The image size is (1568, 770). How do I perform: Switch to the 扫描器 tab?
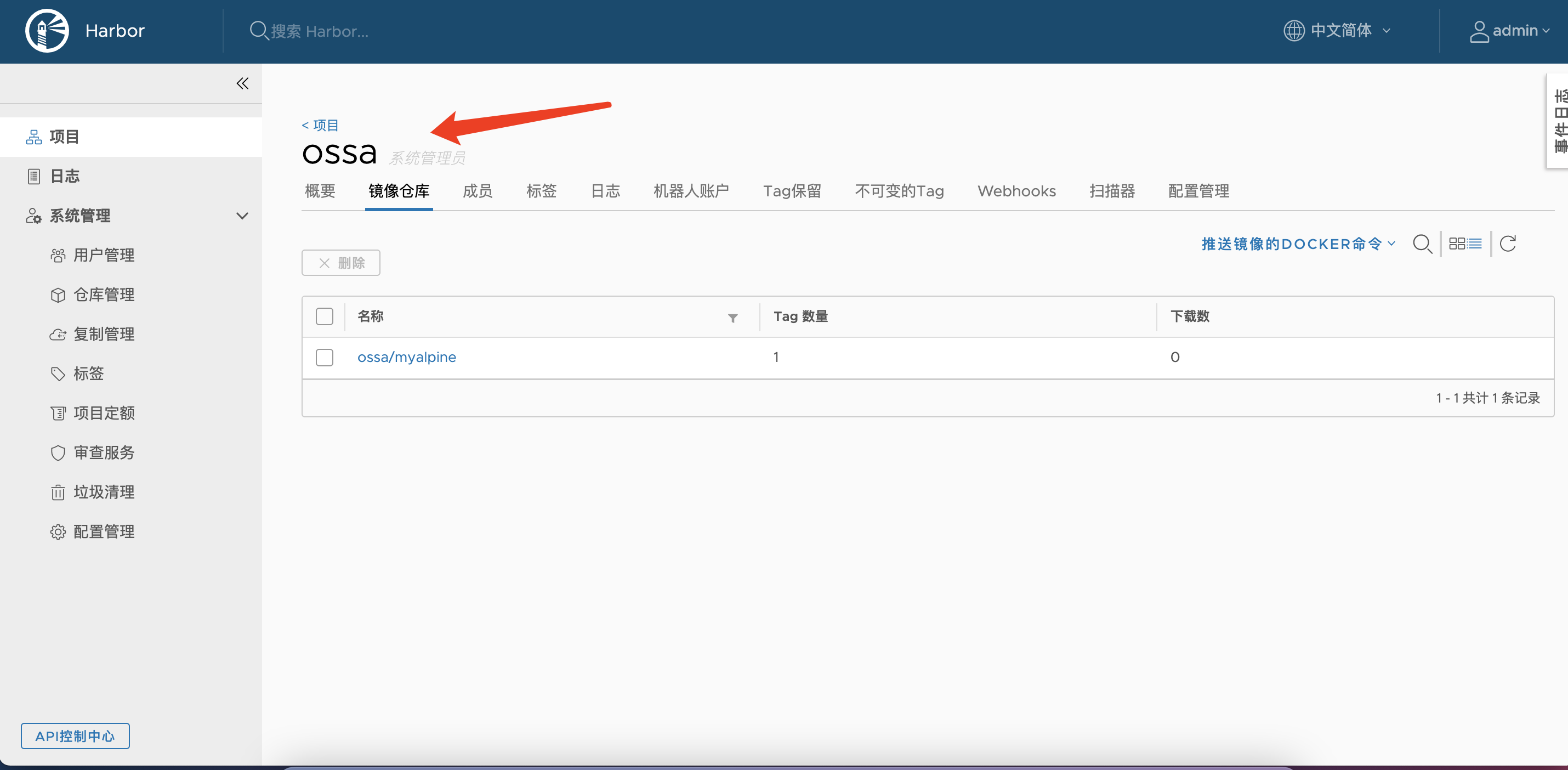tap(1112, 191)
